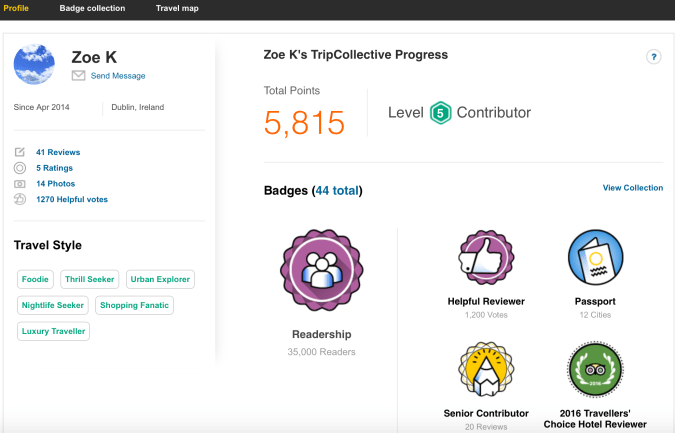675x433 pixels.
Task: Click the Luxury Traveller tag
Action: pos(53,330)
